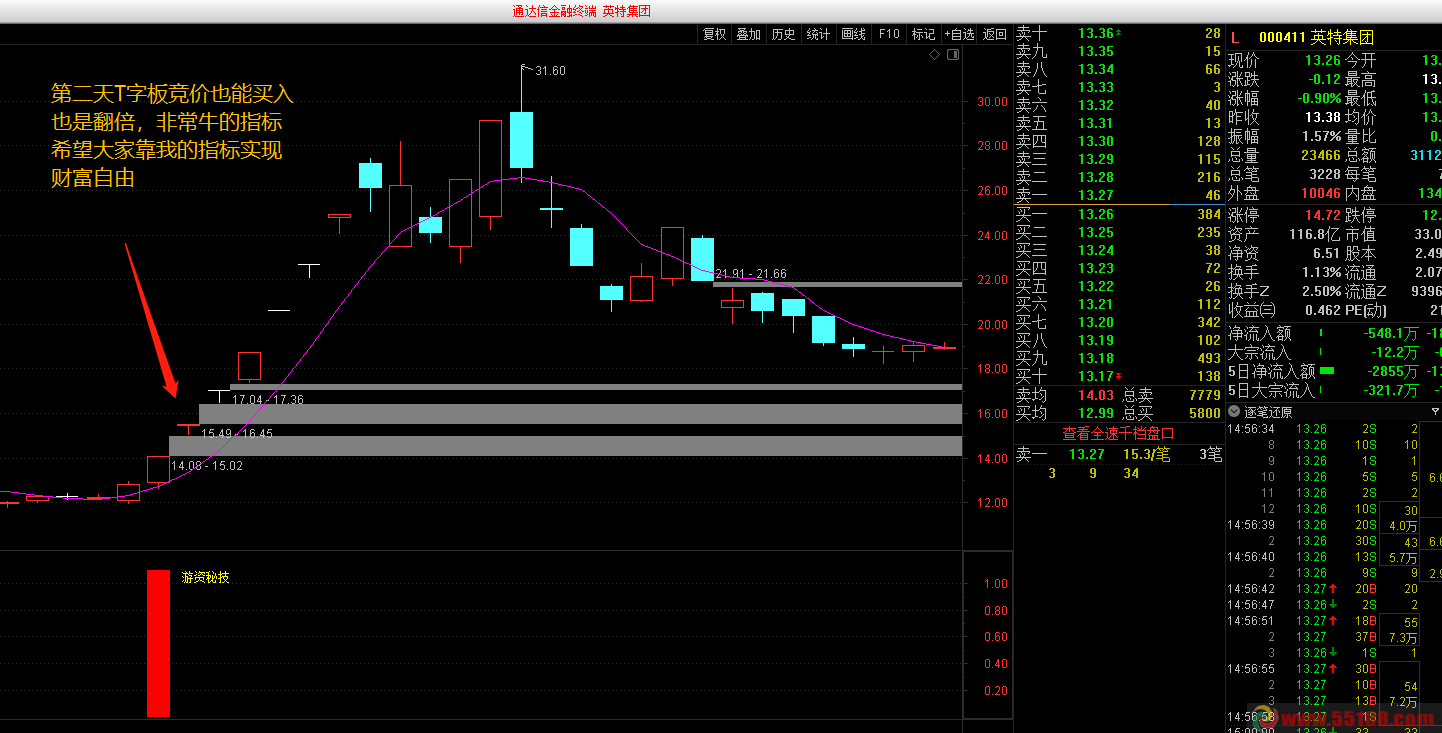The image size is (1442, 733).
Task: Click 标记 in the toolbar
Action: click(x=923, y=34)
